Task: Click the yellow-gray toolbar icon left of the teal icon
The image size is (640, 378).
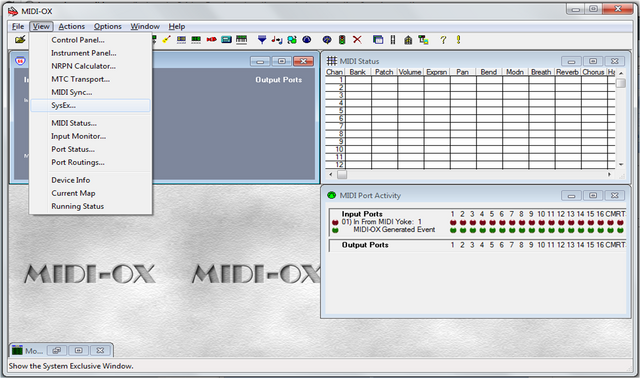Action: tap(181, 40)
